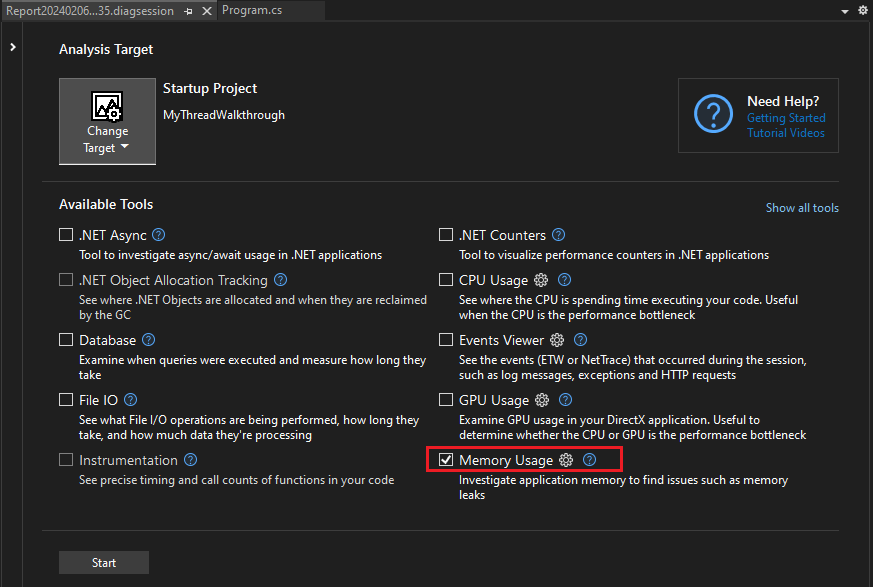Open the dropdown arrow beside the top-right gear
873x587 pixels.
[x=843, y=9]
